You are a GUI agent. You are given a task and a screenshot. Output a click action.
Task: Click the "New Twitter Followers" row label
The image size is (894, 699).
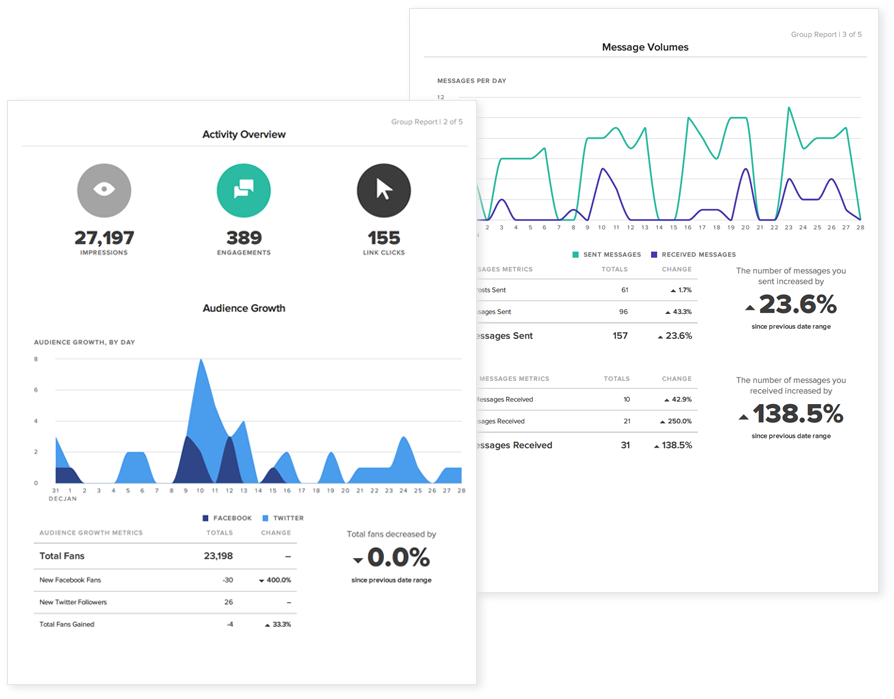[73, 603]
